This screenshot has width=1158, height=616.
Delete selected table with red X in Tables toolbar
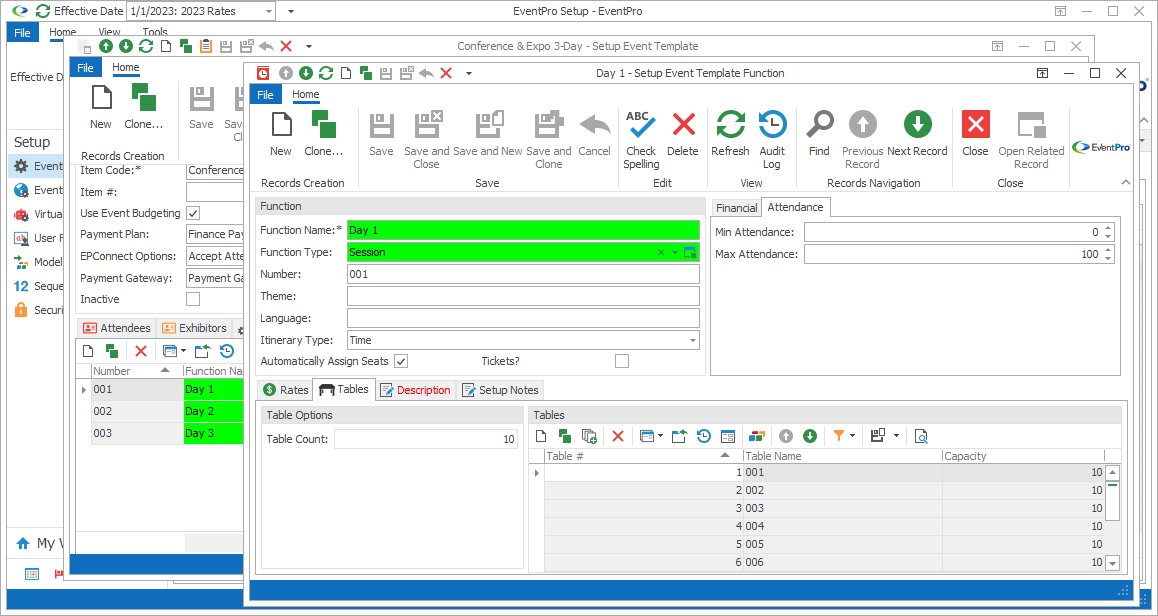coord(618,437)
